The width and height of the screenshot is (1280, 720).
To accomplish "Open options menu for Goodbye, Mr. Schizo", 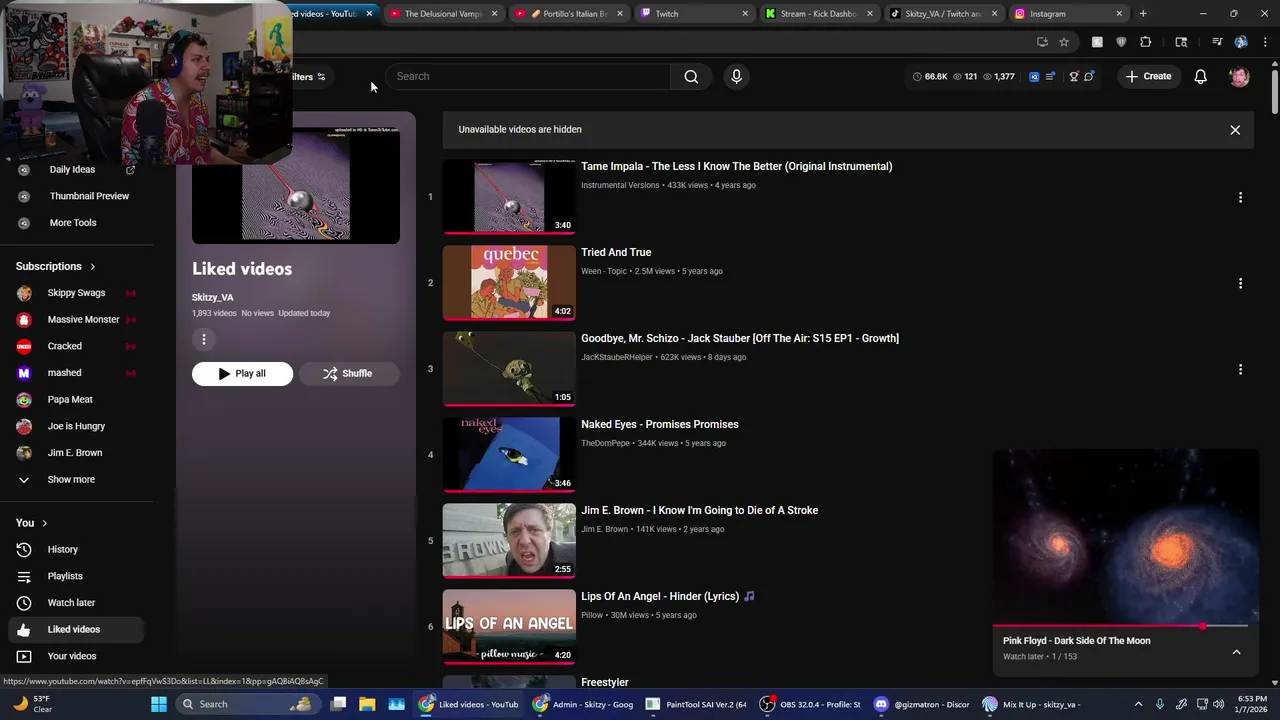I will point(1240,370).
